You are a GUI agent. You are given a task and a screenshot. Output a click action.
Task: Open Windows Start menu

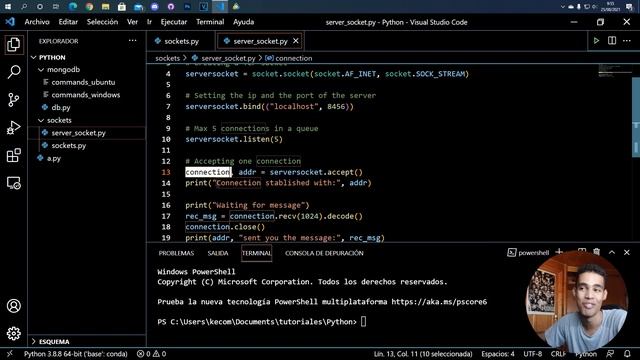tap(8, 7)
